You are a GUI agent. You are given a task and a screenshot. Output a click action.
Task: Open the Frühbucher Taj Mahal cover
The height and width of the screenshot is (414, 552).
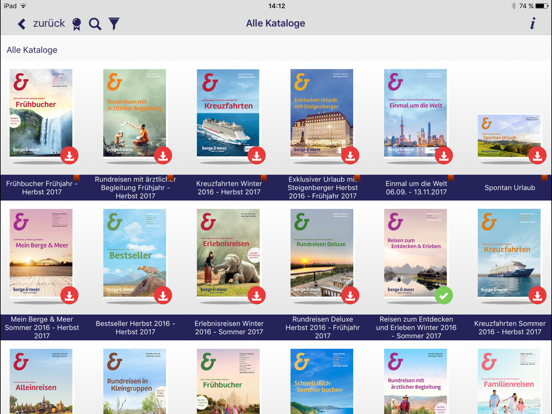pos(228,381)
